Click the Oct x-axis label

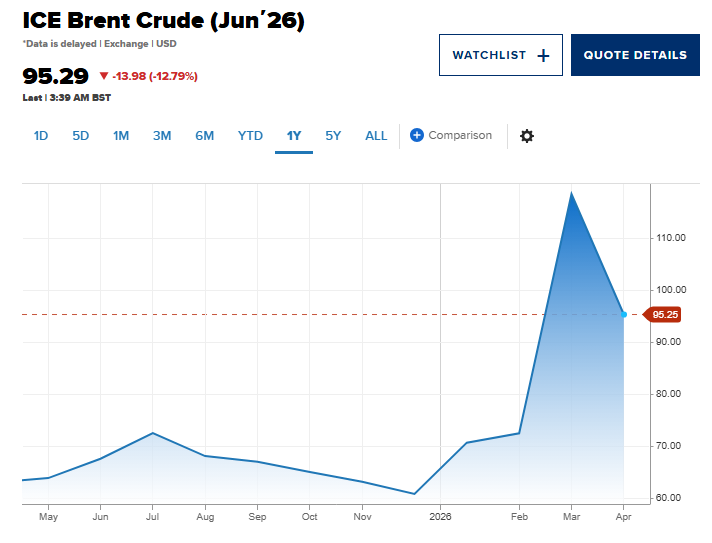[310, 517]
